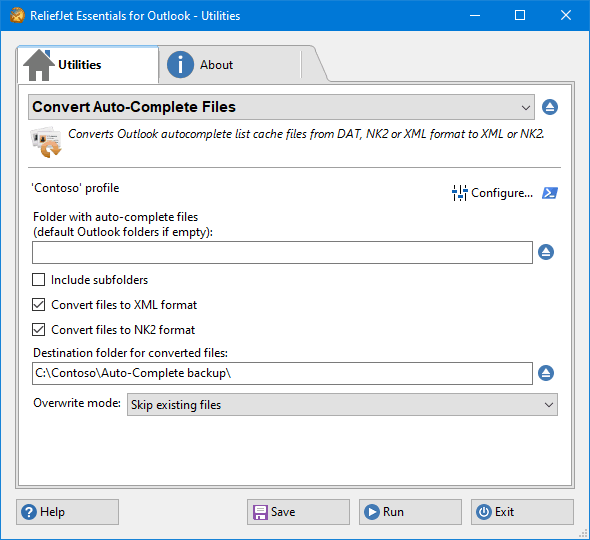Click the Exit button
The image size is (590, 540).
[522, 512]
